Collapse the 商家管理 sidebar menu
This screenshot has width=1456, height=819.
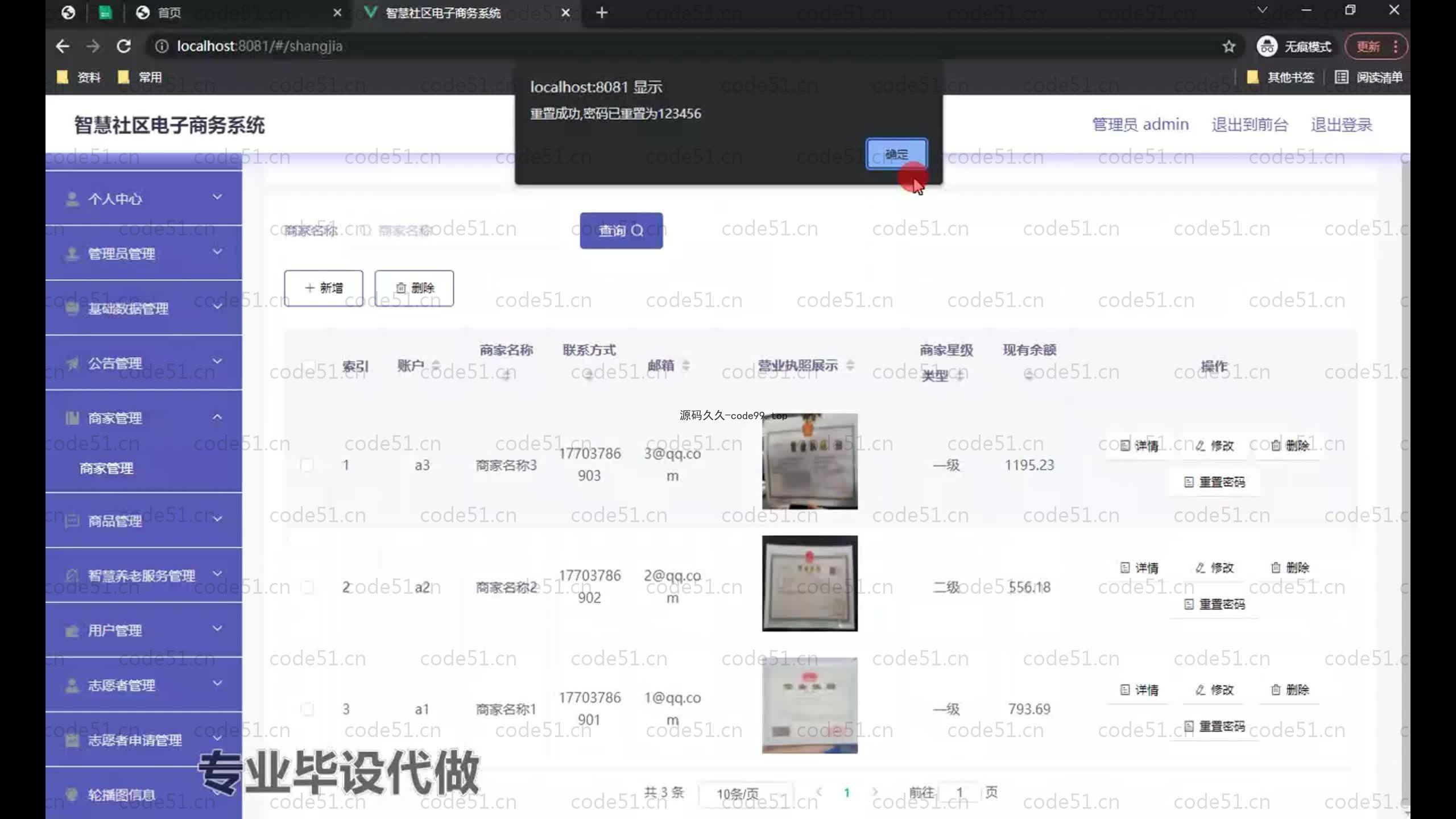click(x=144, y=418)
